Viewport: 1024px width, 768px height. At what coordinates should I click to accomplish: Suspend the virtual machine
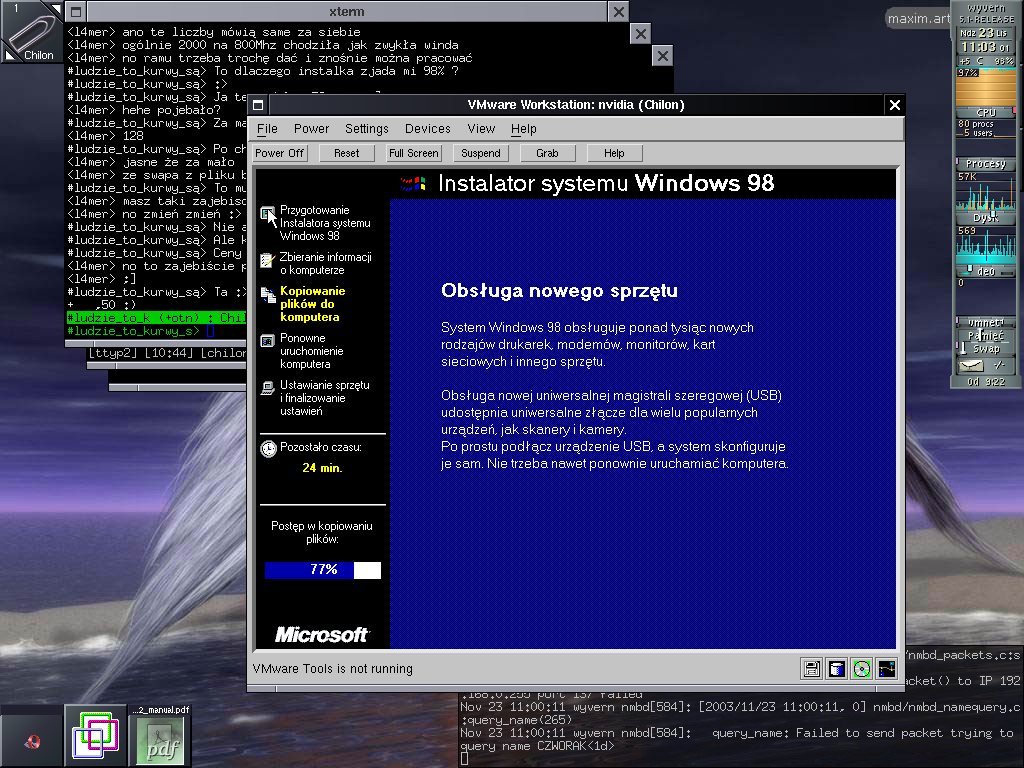pos(481,153)
